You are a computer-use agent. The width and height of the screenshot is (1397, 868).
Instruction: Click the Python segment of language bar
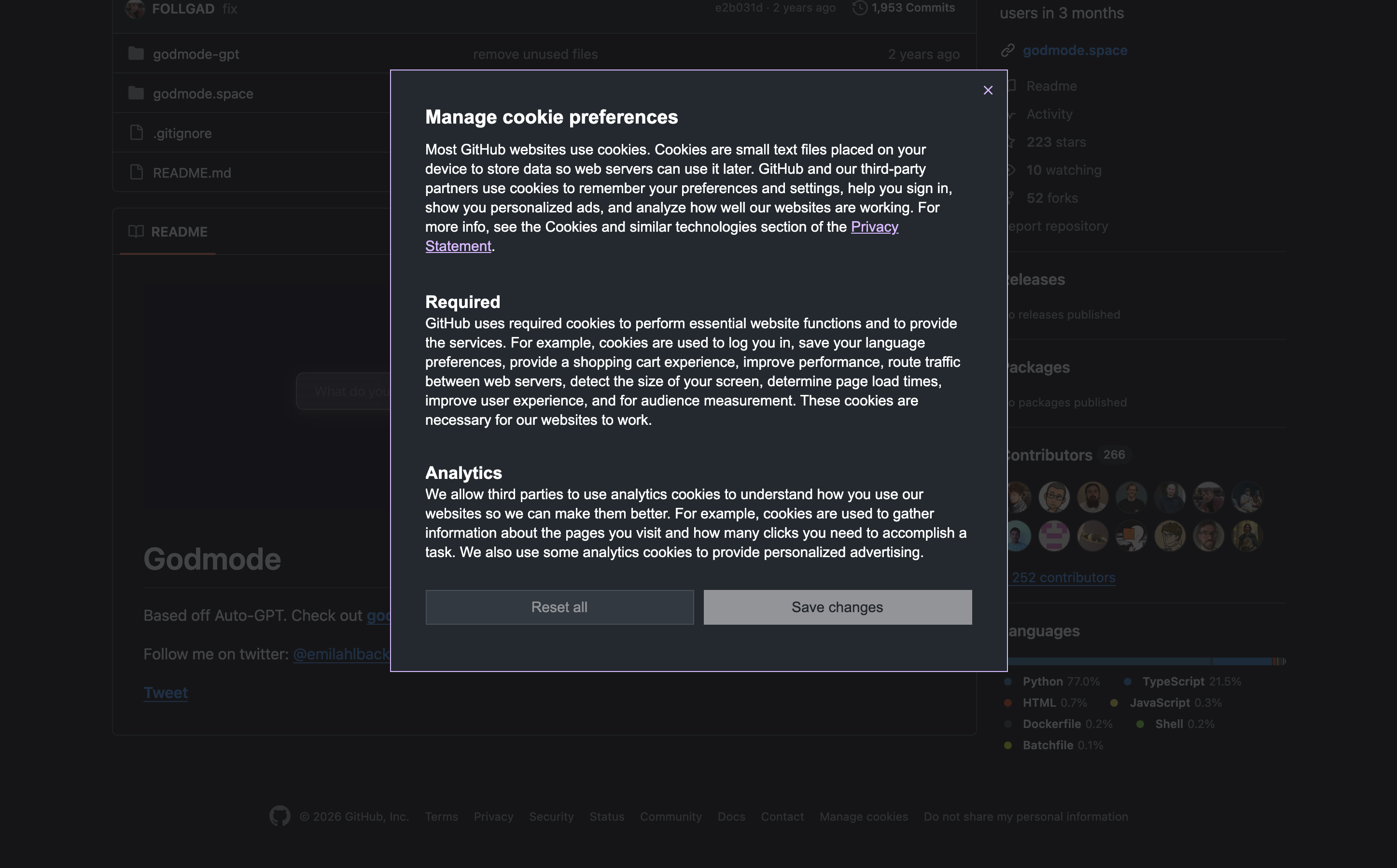tap(1108, 661)
